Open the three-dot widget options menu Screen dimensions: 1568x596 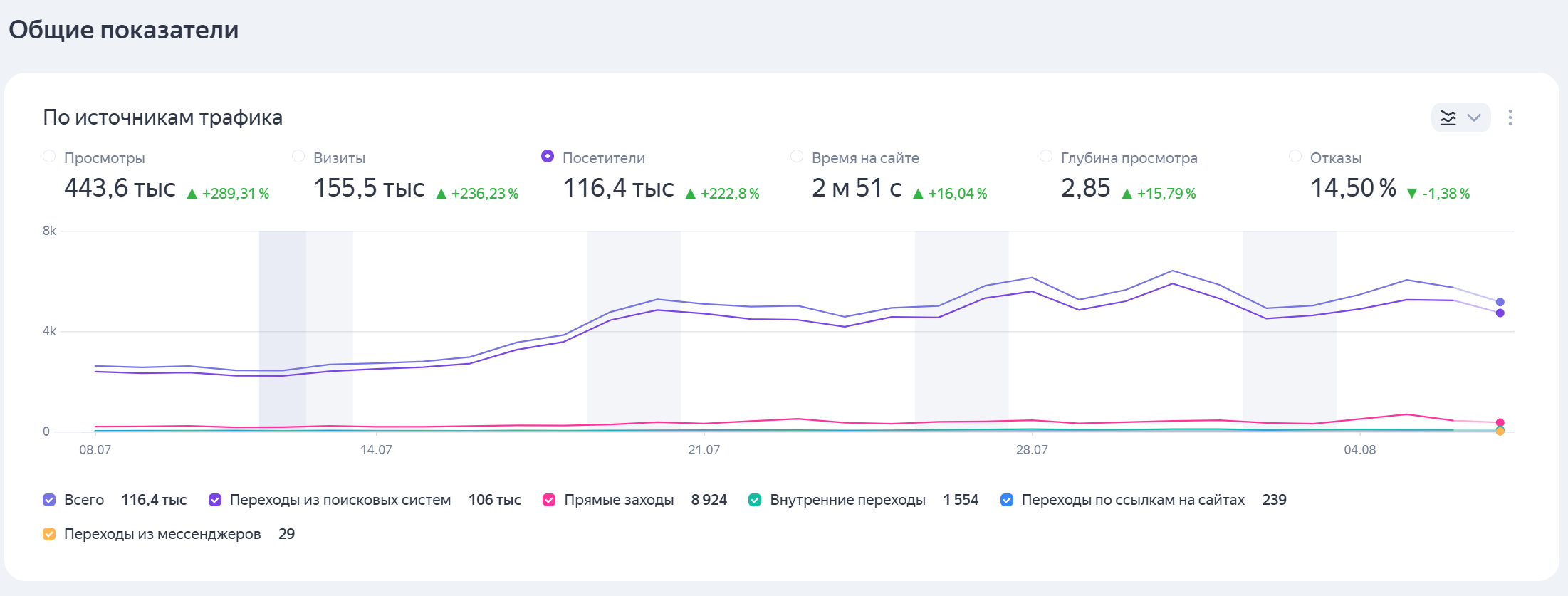1510,117
